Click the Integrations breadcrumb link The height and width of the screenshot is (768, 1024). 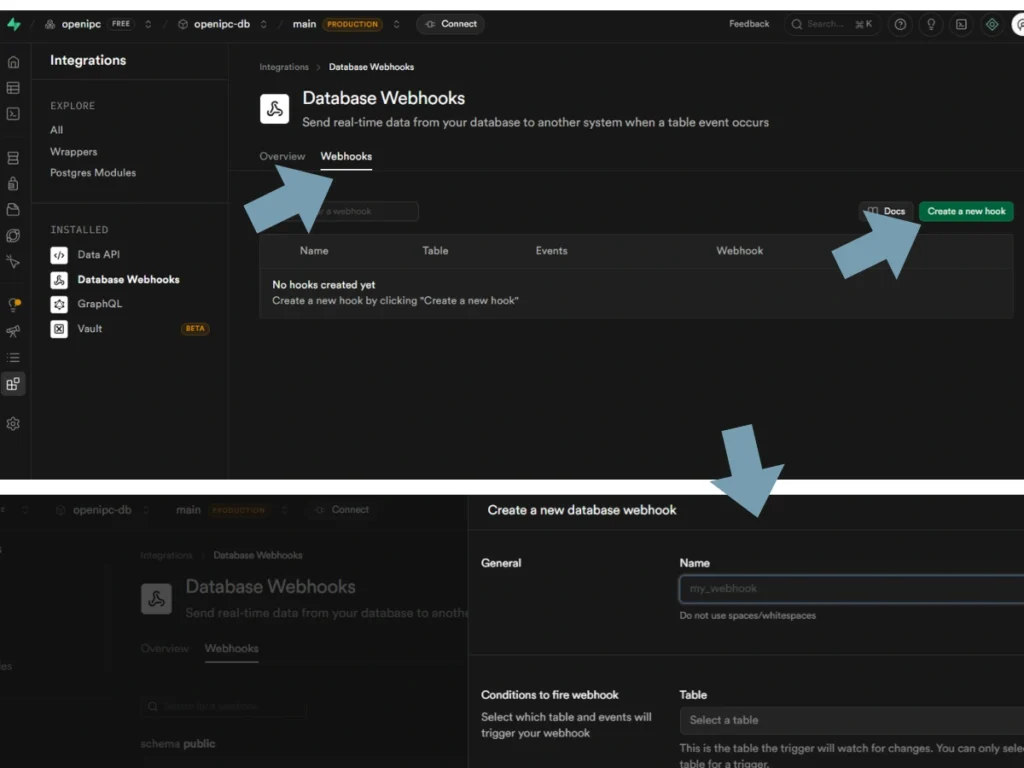(x=284, y=67)
